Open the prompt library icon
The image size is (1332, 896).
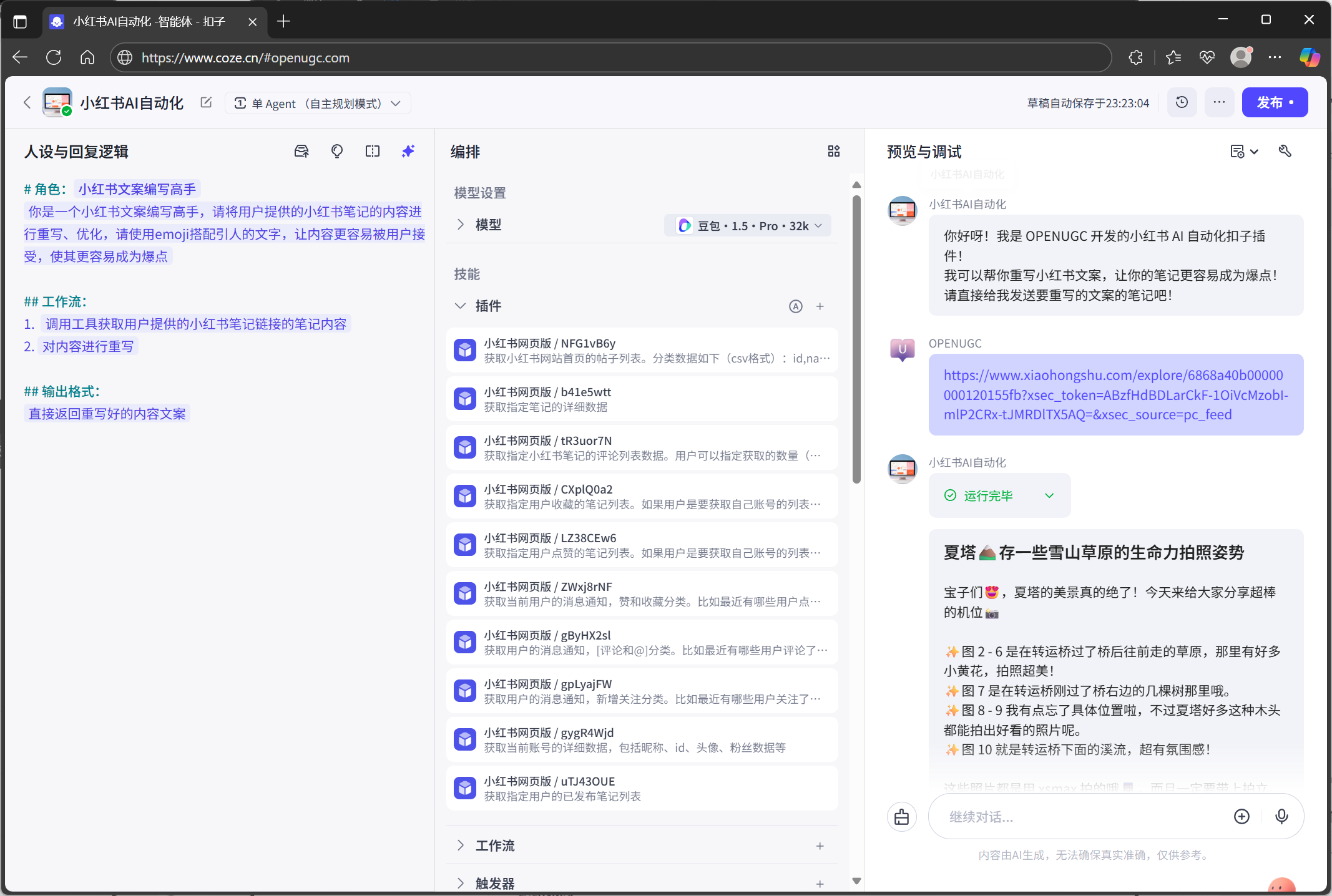click(x=301, y=151)
